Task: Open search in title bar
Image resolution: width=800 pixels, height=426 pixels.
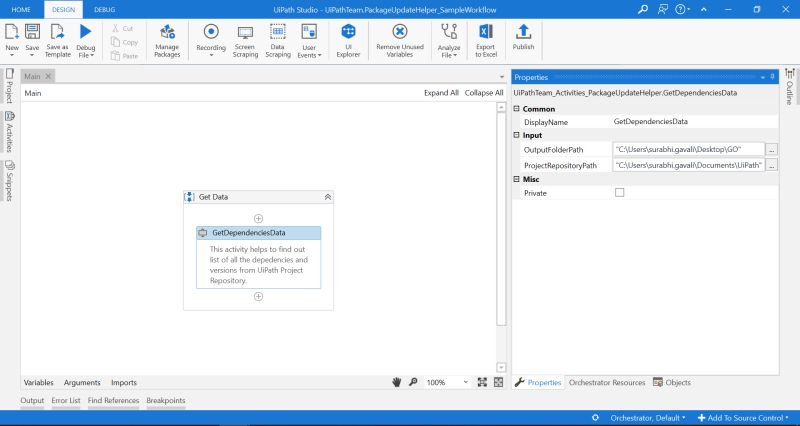Action: point(643,9)
